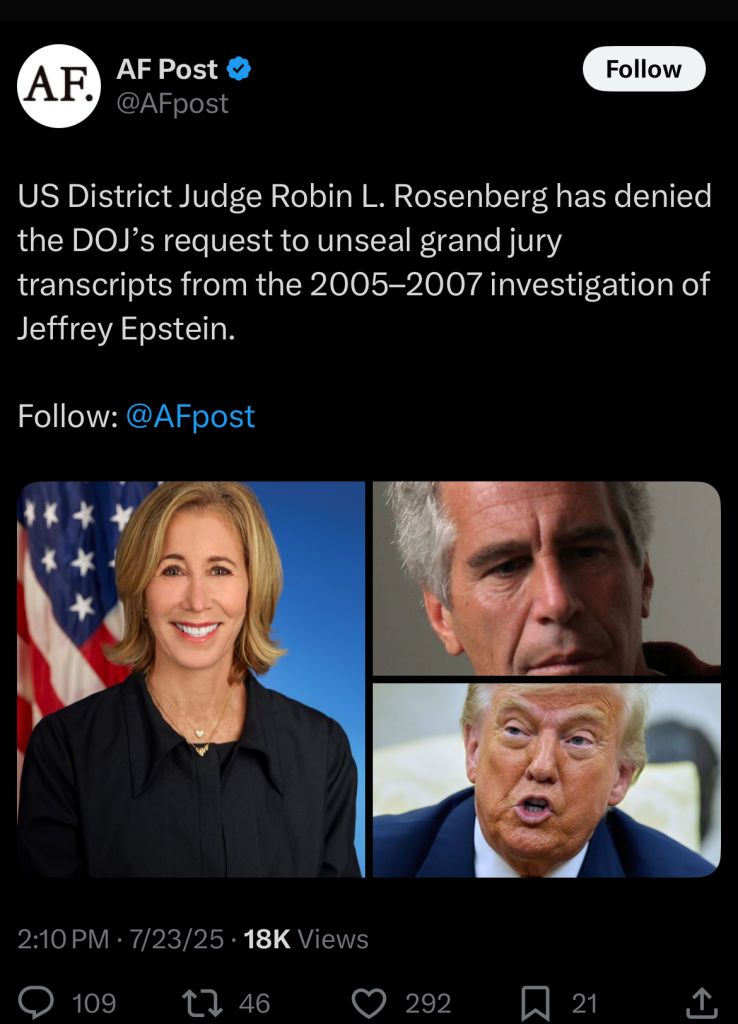738x1024 pixels.
Task: Click the tweet body text
Action: (364, 263)
